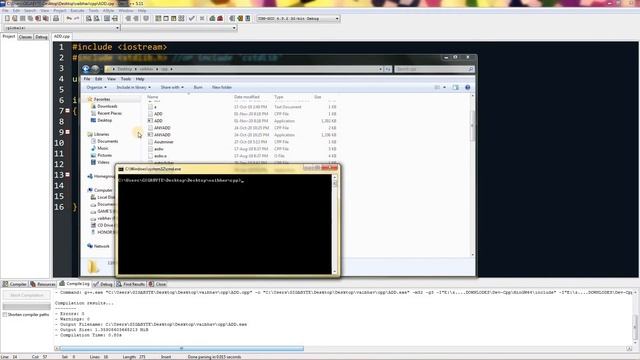640x360 pixels.
Task: Open the Organize dropdown in Explorer
Action: coord(96,87)
